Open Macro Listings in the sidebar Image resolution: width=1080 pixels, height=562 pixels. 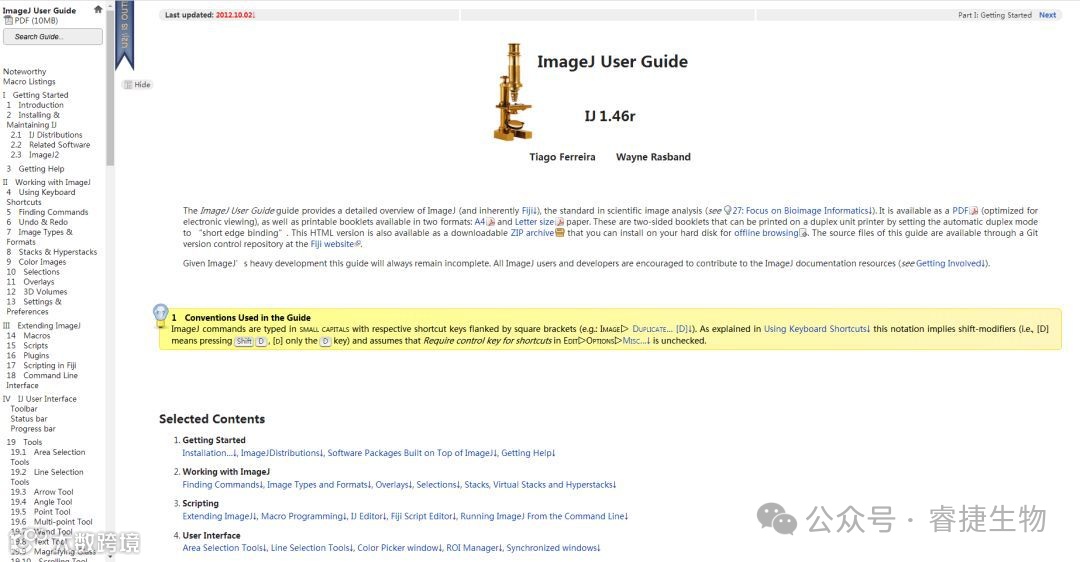[29, 81]
